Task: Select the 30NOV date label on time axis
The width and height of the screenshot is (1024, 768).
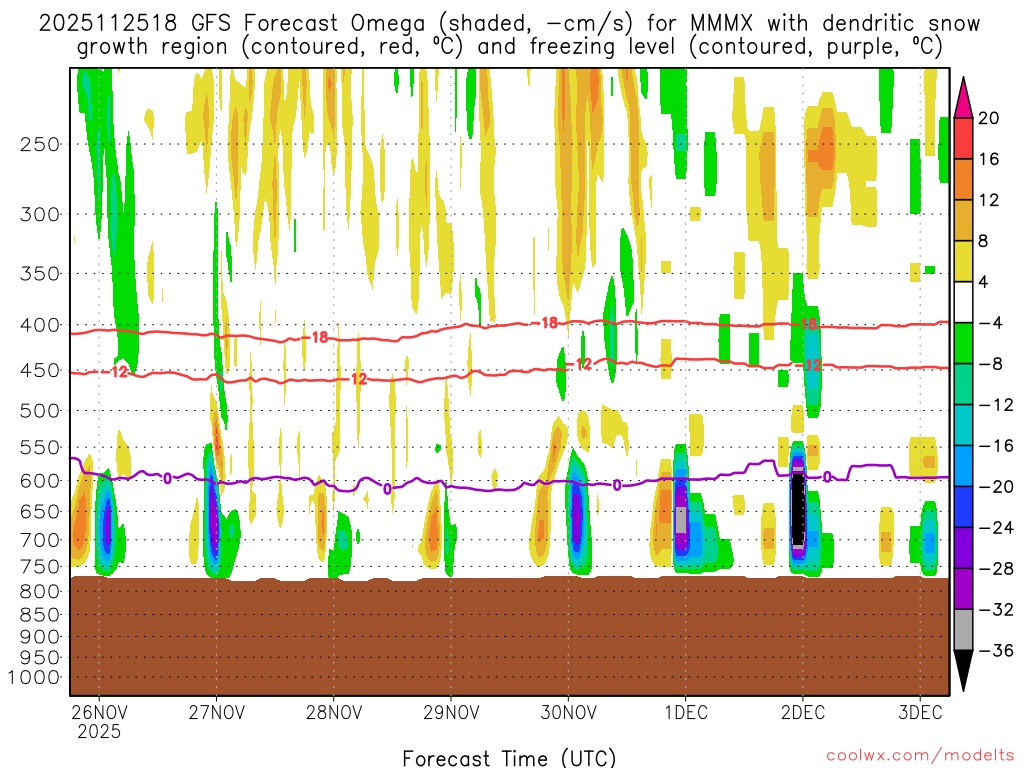Action: tap(568, 712)
